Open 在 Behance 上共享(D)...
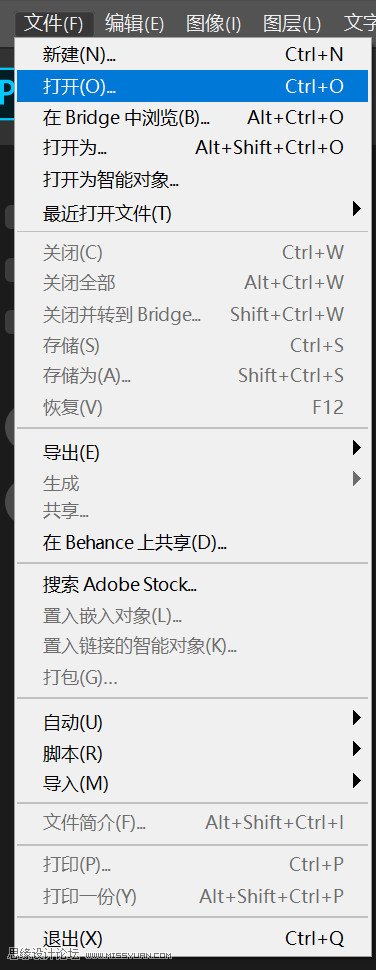 click(192, 543)
